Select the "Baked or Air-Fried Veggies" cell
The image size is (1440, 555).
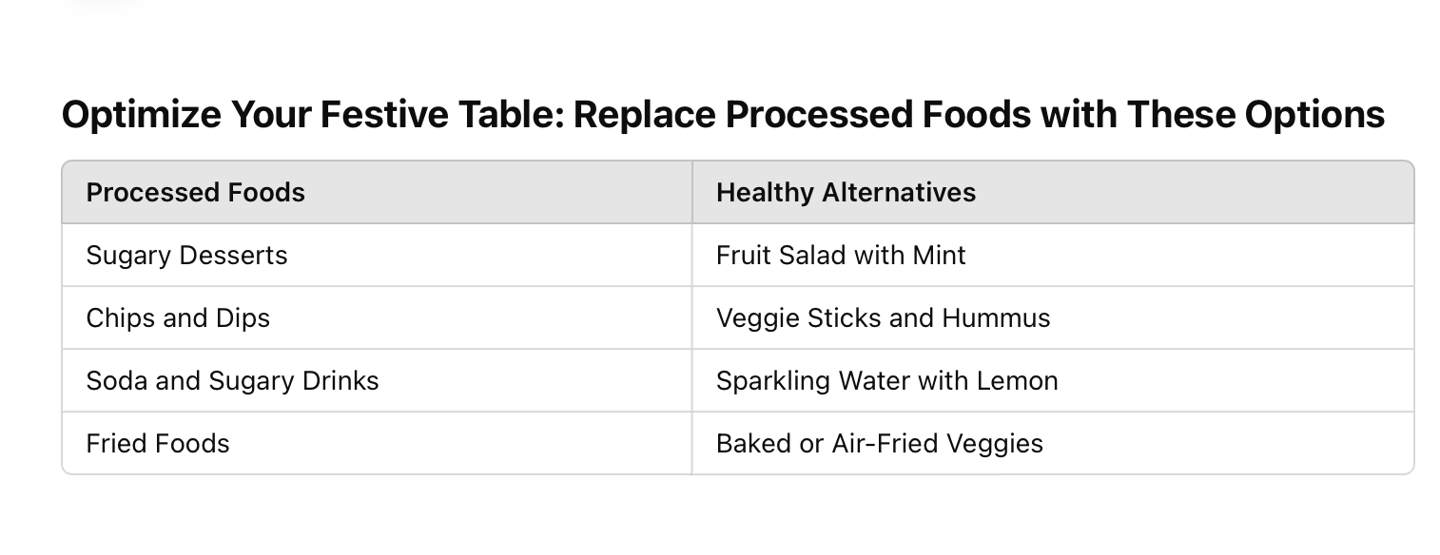point(879,443)
